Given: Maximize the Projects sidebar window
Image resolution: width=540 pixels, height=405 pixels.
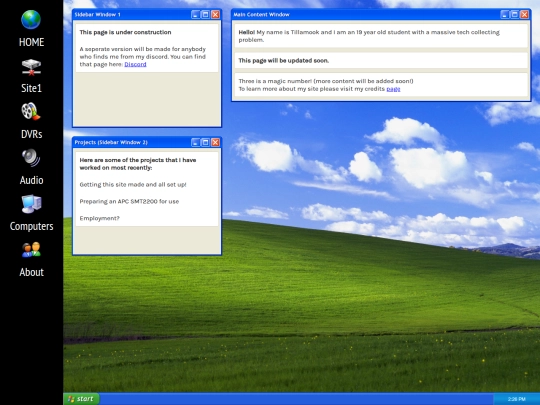Looking at the screenshot, I should 205,142.
